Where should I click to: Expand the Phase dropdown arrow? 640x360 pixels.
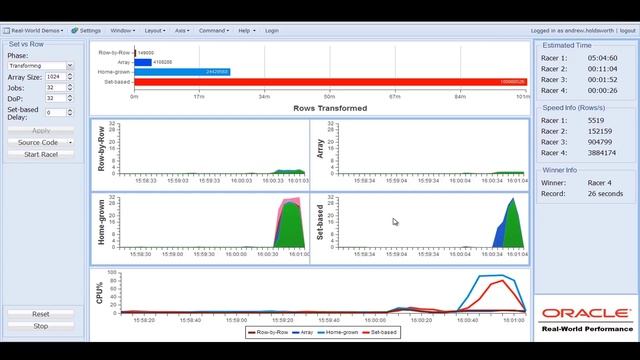point(70,65)
